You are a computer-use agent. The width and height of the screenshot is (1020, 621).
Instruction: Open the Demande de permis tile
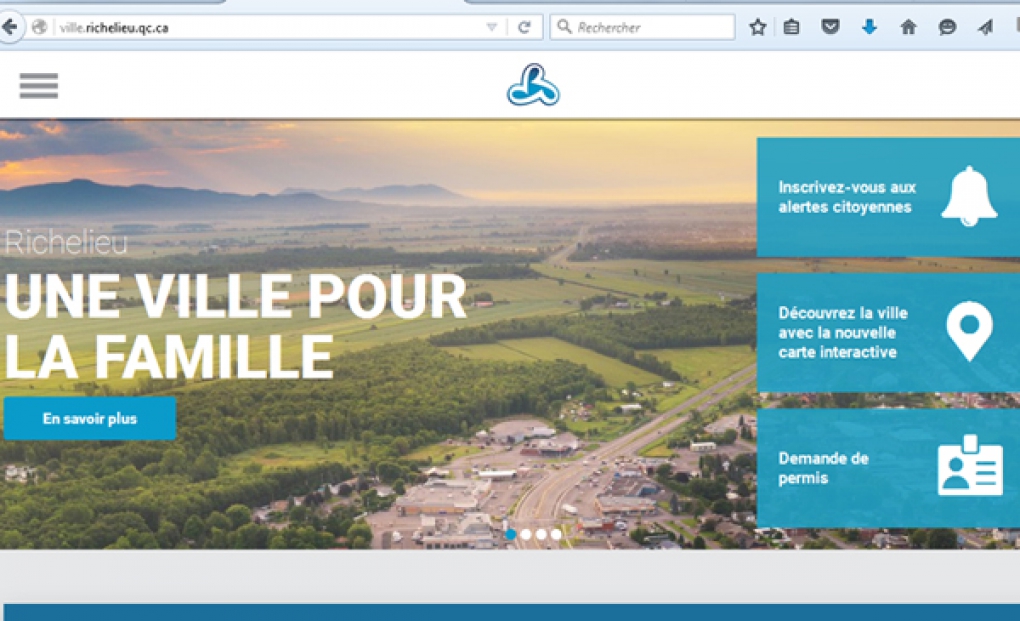[x=888, y=468]
